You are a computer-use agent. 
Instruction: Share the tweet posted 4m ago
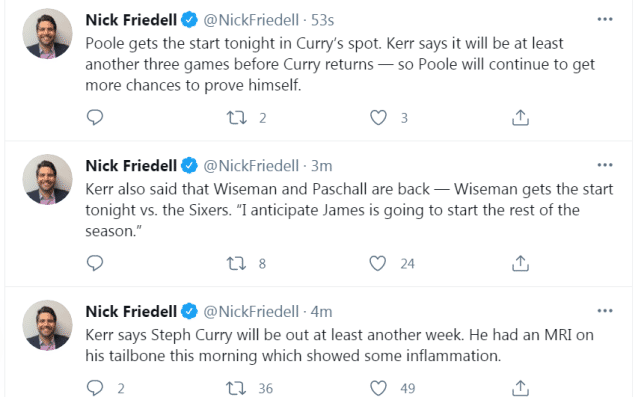pyautogui.click(x=520, y=388)
